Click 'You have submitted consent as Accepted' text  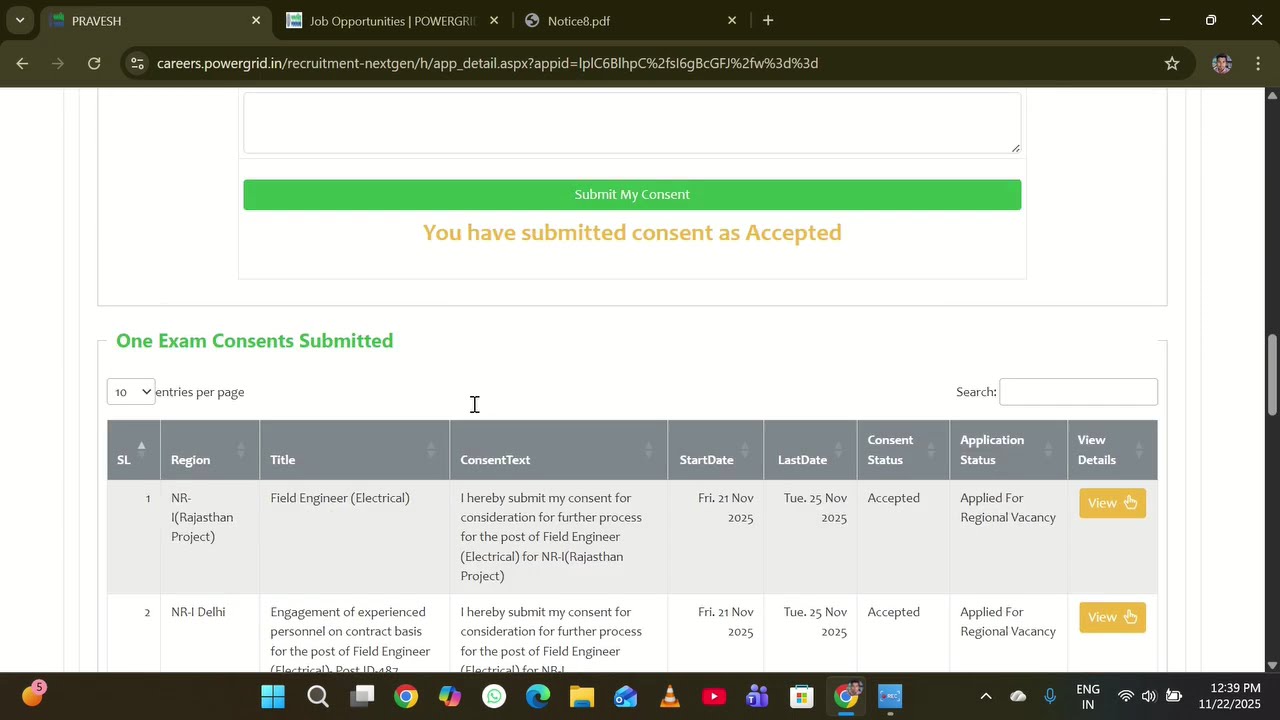click(x=632, y=232)
